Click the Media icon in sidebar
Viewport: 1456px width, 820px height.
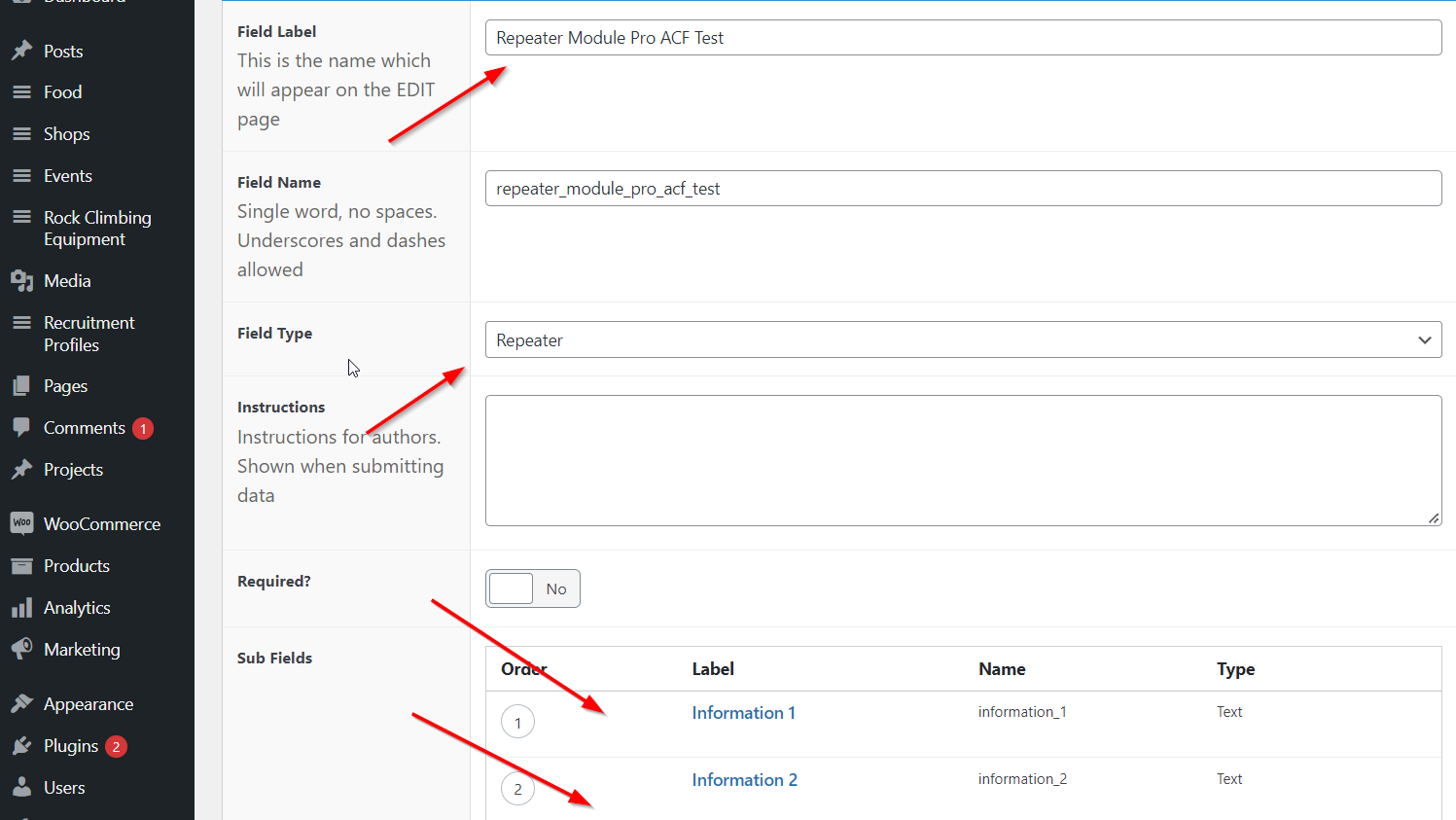click(x=21, y=281)
